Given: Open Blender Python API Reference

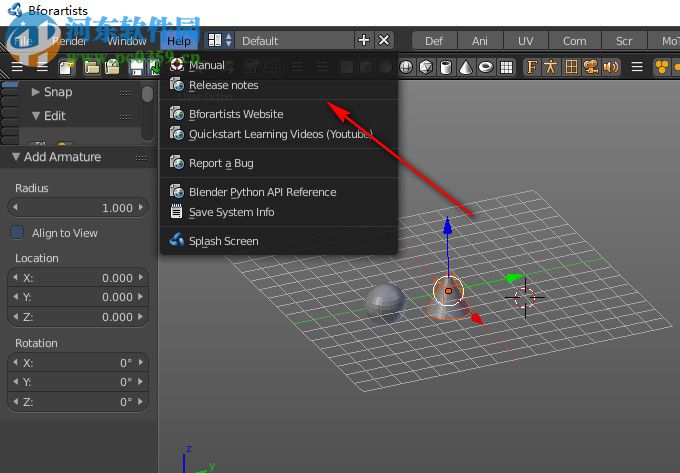Looking at the screenshot, I should coord(279,192).
